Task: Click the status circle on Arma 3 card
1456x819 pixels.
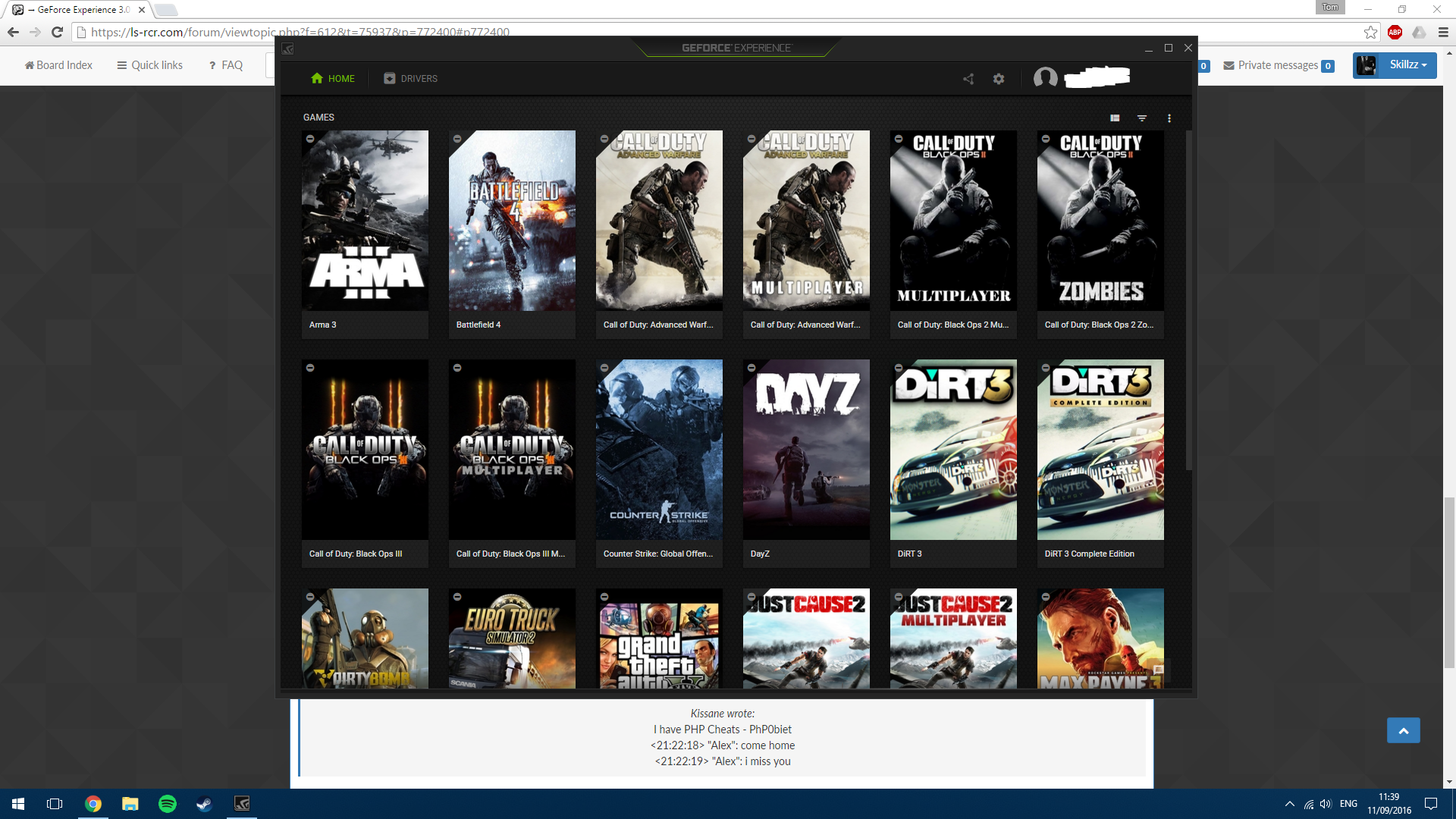Action: coord(310,139)
